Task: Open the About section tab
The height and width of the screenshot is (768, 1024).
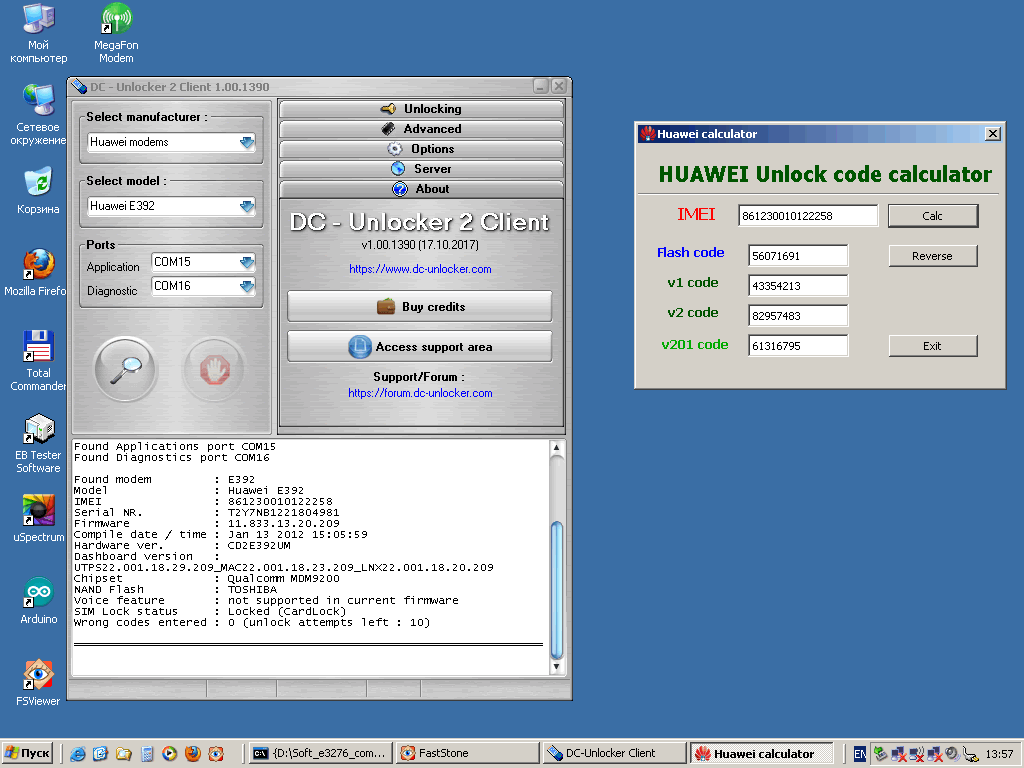Action: pyautogui.click(x=421, y=189)
